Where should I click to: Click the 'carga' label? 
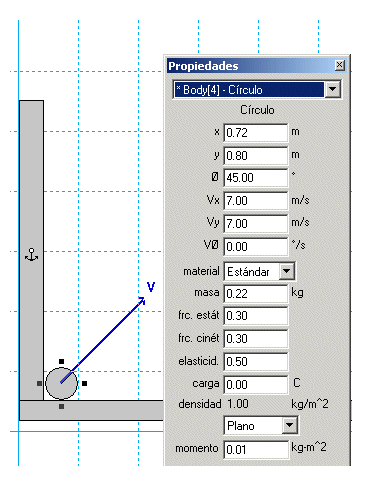(206, 384)
